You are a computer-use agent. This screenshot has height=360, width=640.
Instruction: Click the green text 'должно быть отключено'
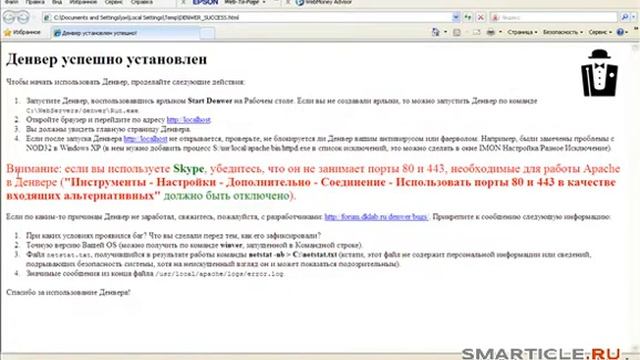pyautogui.click(x=226, y=196)
